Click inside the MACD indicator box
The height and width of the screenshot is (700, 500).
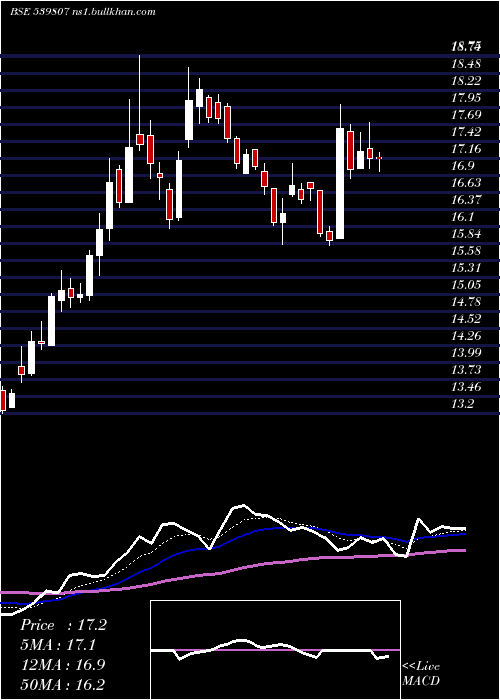(x=275, y=650)
